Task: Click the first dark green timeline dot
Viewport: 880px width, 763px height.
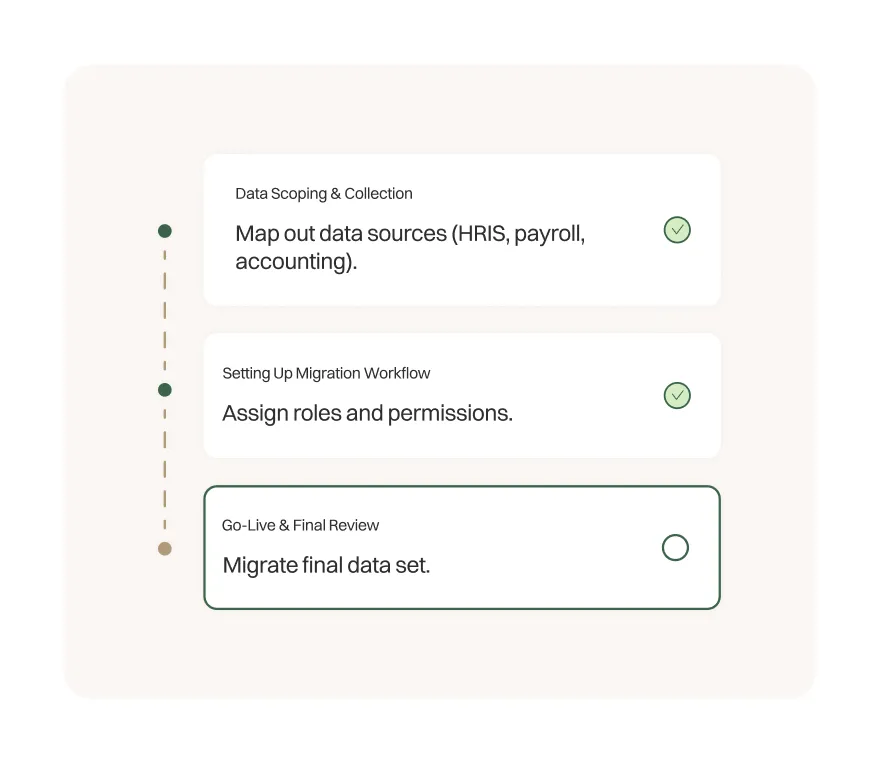Action: pos(165,231)
